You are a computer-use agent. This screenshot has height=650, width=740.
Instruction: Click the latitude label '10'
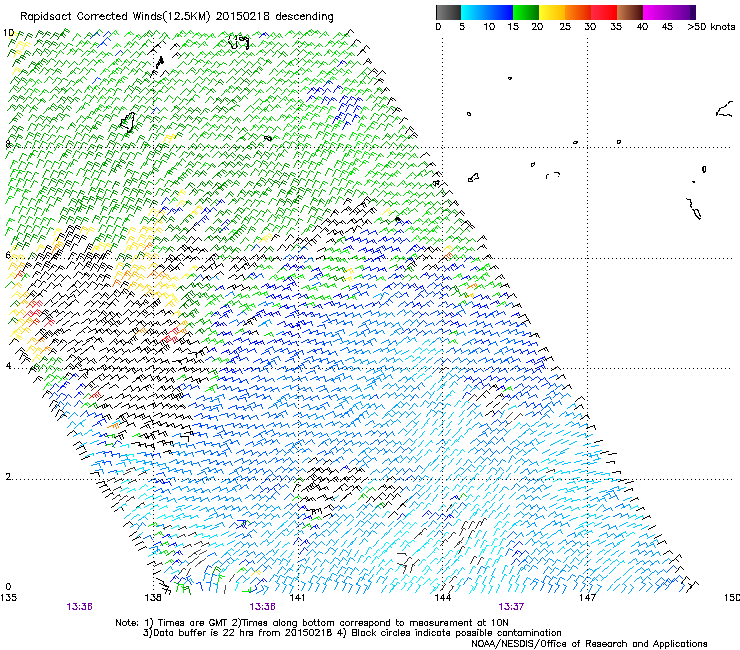[8, 33]
